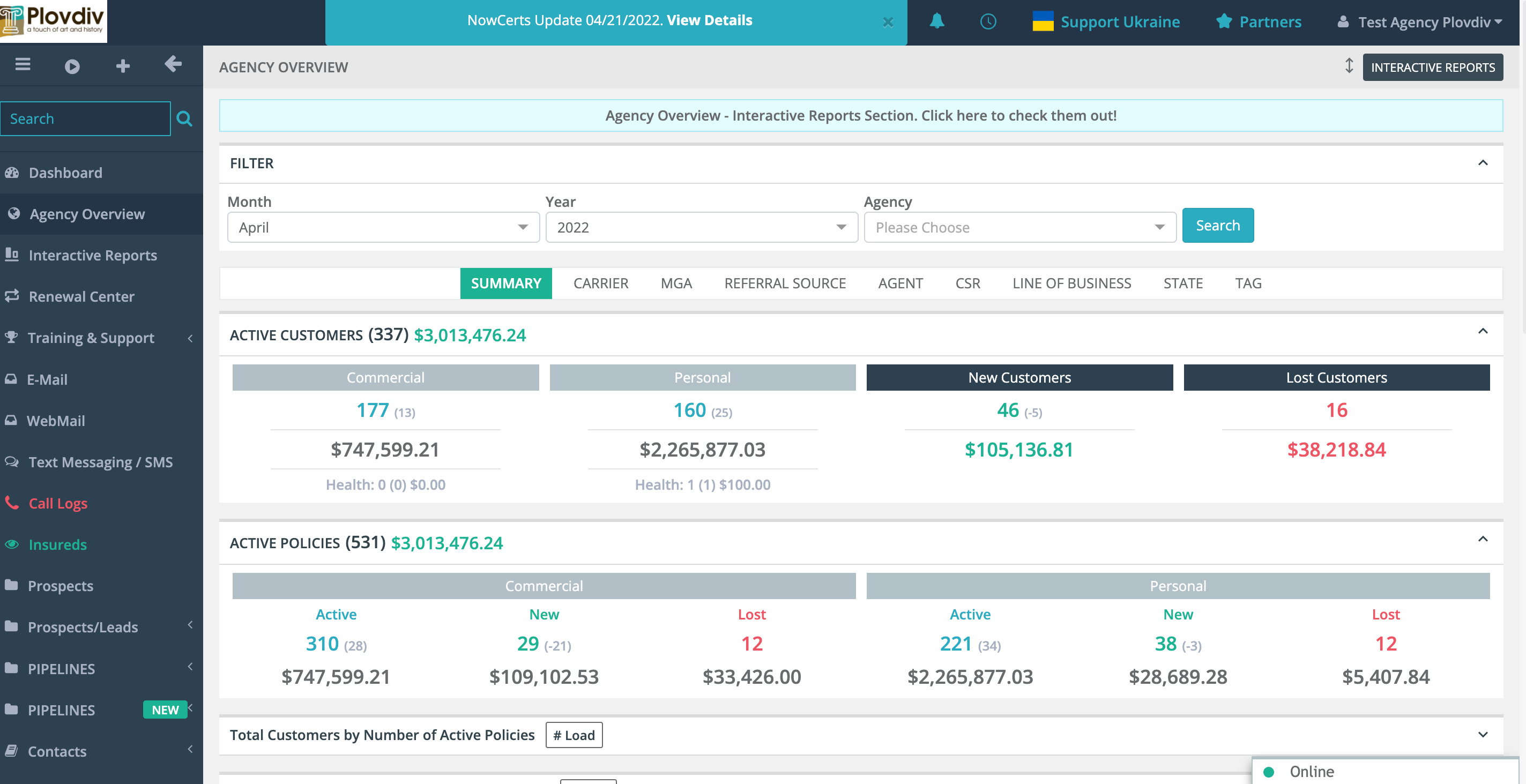Click the plus icon to add new item
The image size is (1526, 784).
click(123, 66)
